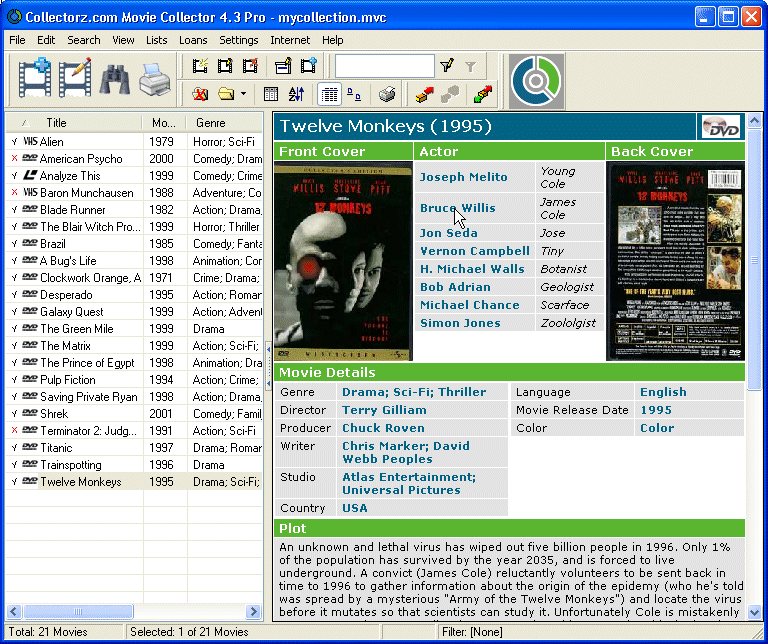Click the folder-with-red-X toolbar icon
This screenshot has width=768, height=644.
(200, 94)
